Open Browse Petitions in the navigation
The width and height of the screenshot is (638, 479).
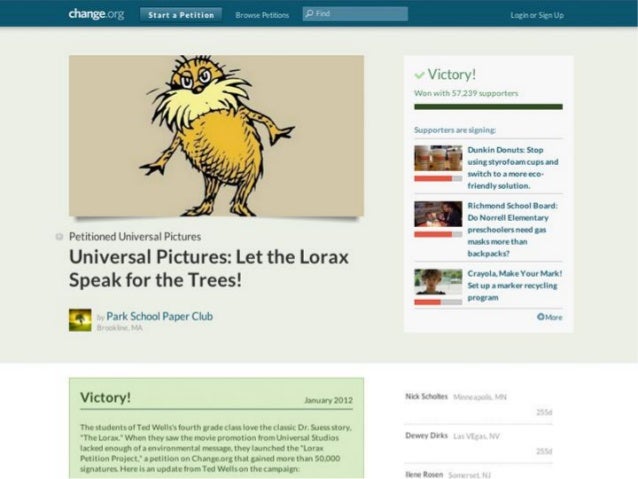[262, 15]
